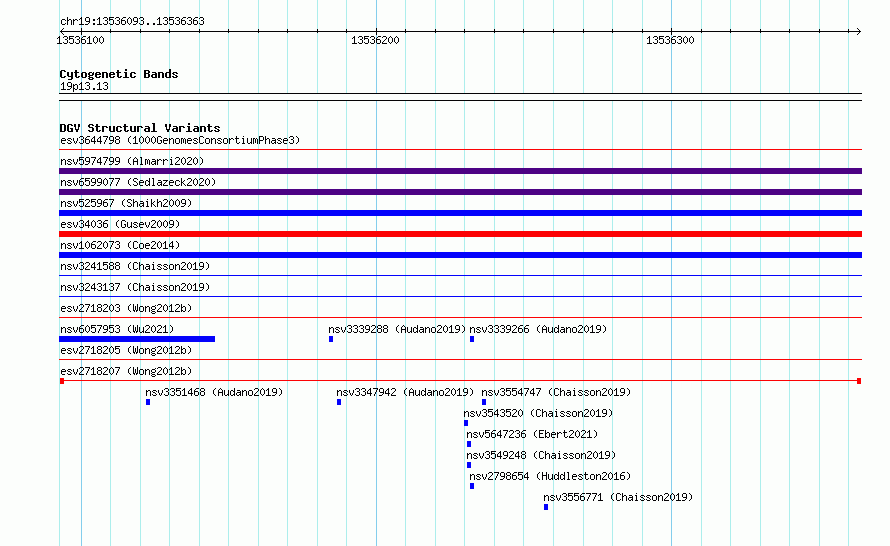Click the nsv3351468 (Audano2019) blue marker
This screenshot has width=890, height=546.
pos(148,402)
